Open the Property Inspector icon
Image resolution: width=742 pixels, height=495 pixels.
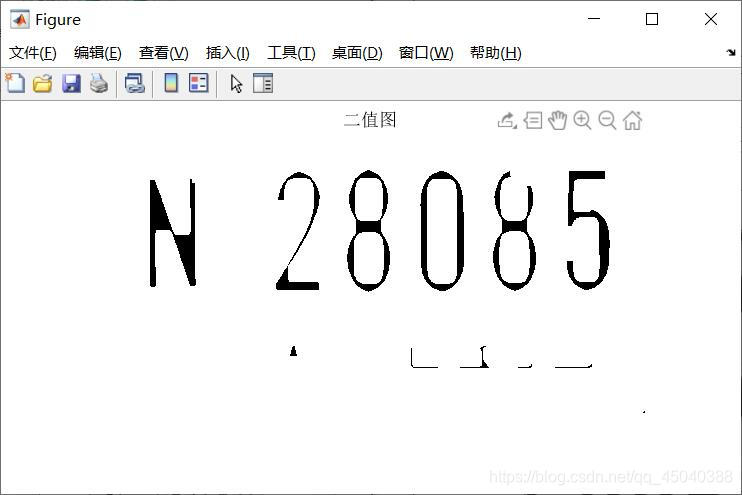[263, 83]
